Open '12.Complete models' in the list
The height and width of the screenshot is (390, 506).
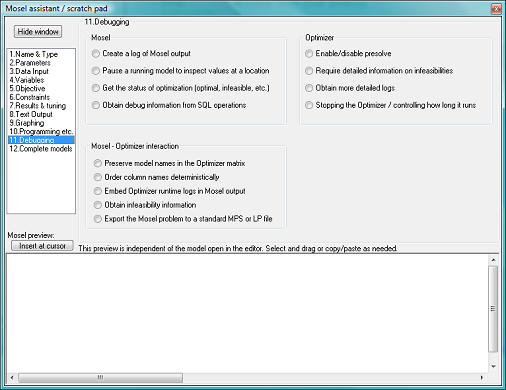tap(41, 149)
